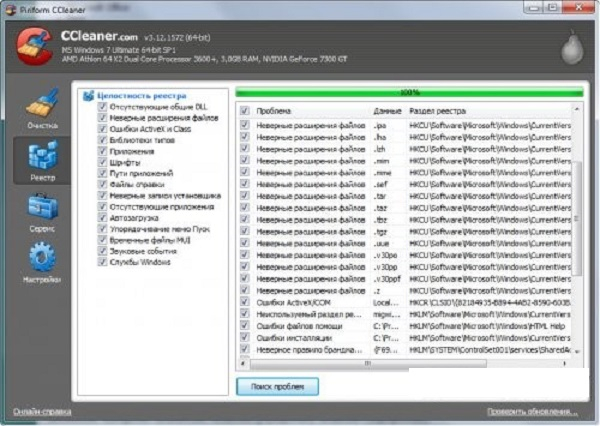Sort results by the Данные column header
600x426 pixels.
pyautogui.click(x=388, y=111)
